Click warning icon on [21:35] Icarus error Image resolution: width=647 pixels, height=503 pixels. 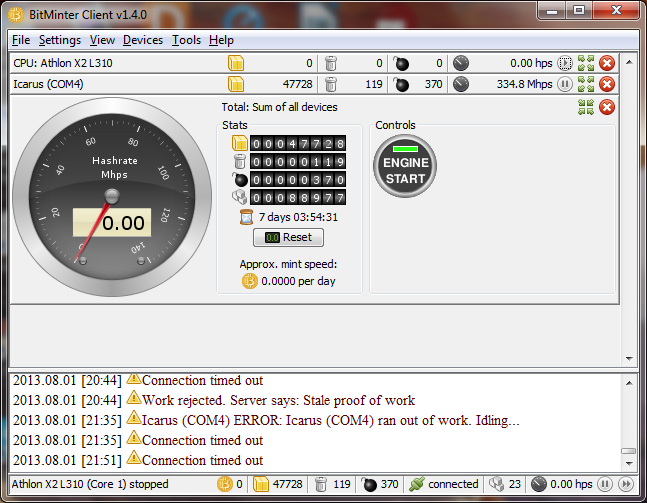pyautogui.click(x=133, y=418)
